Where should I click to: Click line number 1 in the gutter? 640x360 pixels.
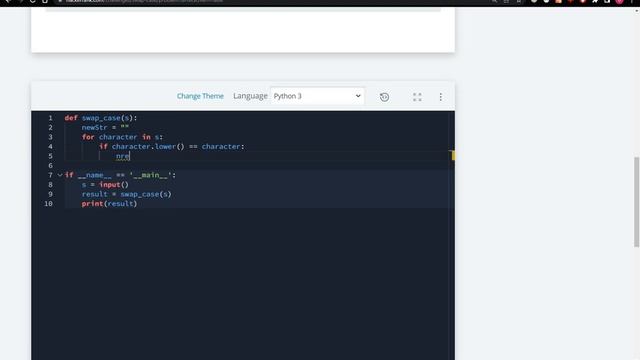point(50,118)
